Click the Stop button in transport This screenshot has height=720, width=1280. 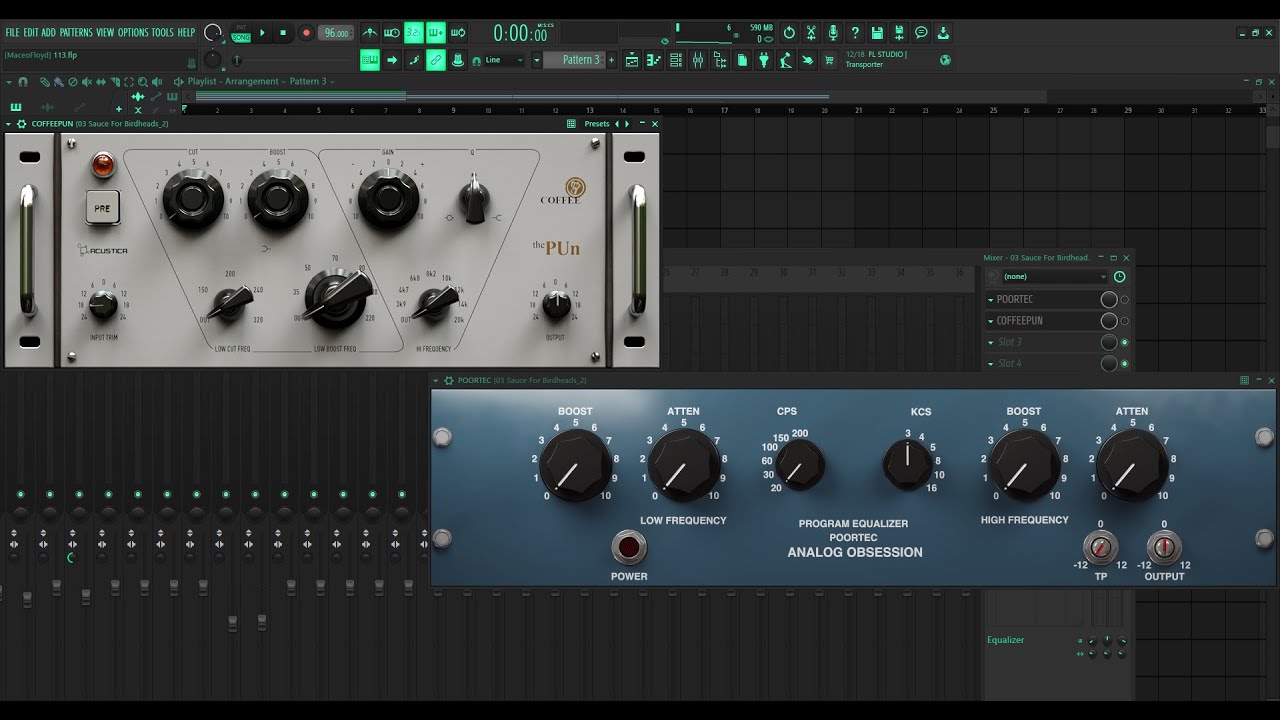pos(283,33)
